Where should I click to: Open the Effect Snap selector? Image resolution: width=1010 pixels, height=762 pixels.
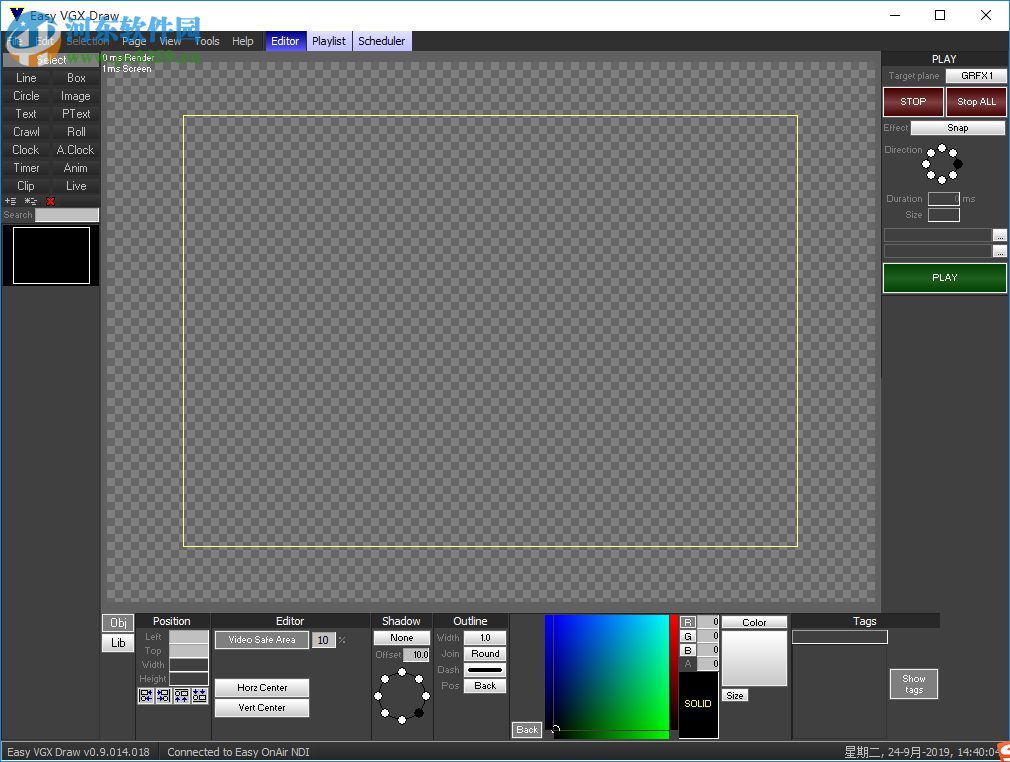(957, 128)
